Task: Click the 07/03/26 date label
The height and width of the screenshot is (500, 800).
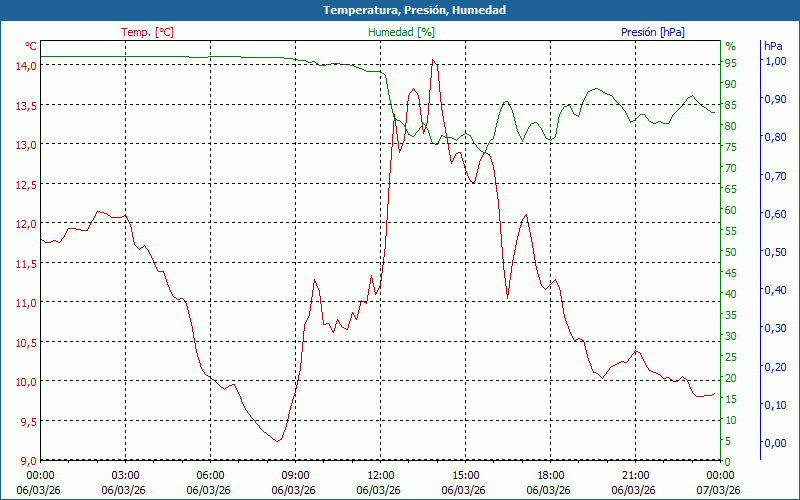Action: click(720, 490)
